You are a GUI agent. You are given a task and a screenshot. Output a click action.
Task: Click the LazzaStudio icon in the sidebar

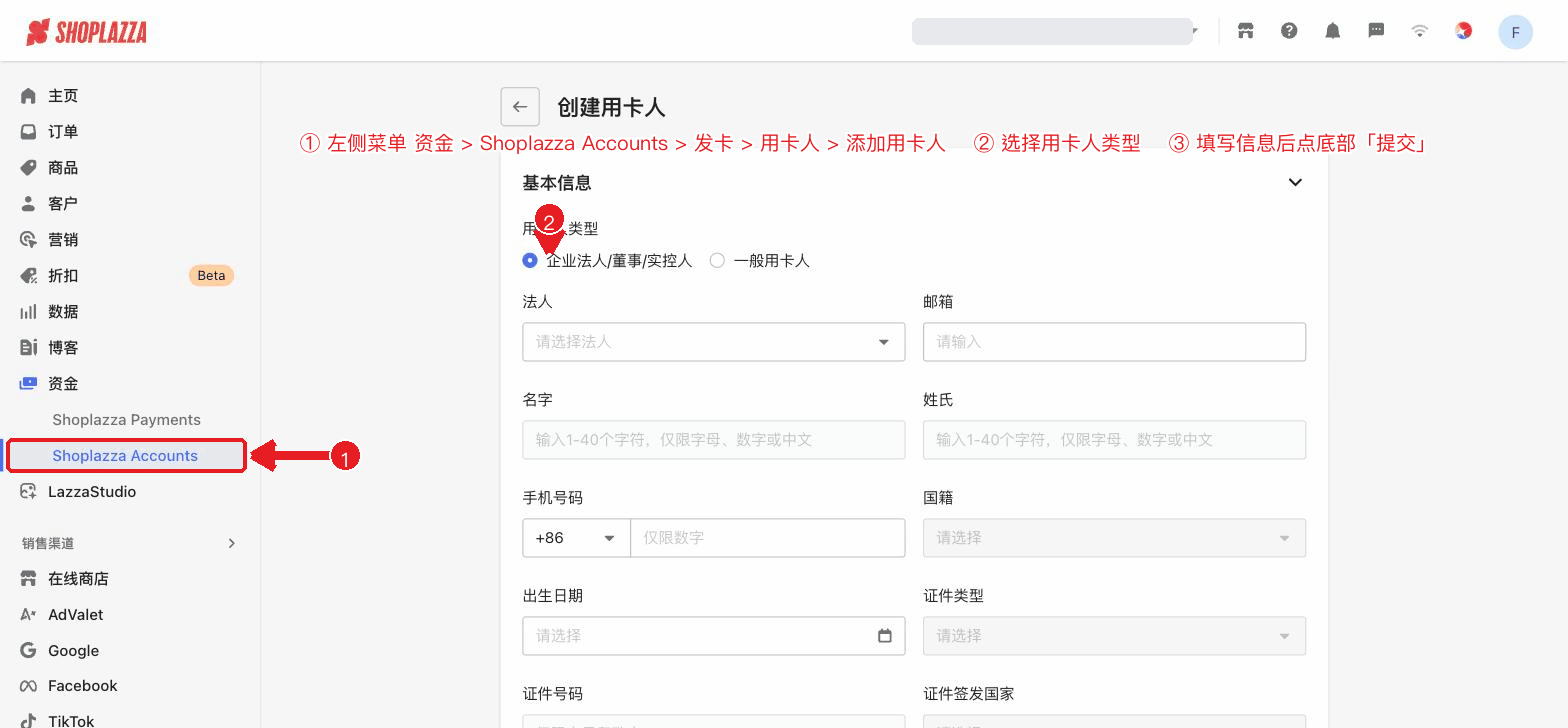coord(28,492)
